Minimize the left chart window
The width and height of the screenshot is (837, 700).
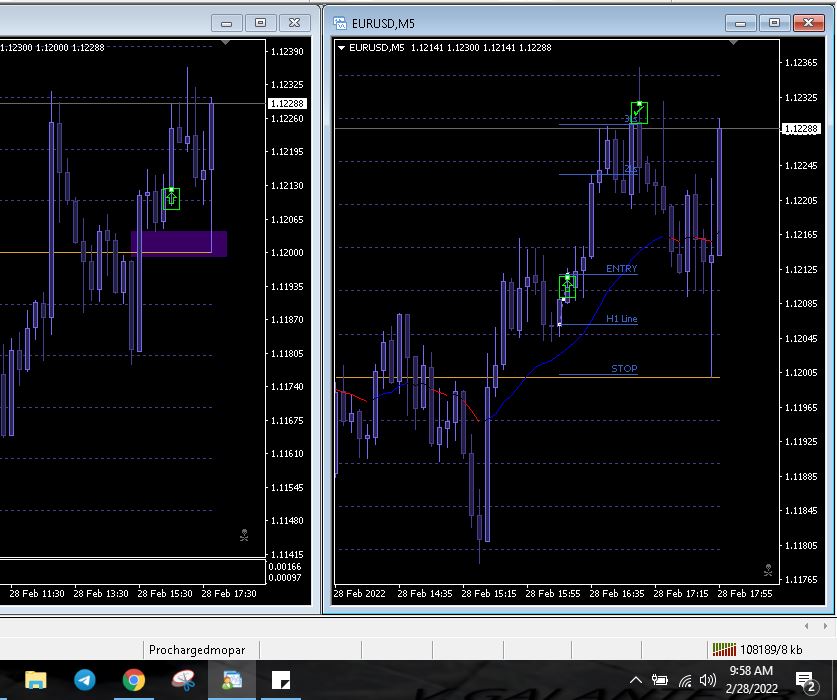(x=226, y=23)
